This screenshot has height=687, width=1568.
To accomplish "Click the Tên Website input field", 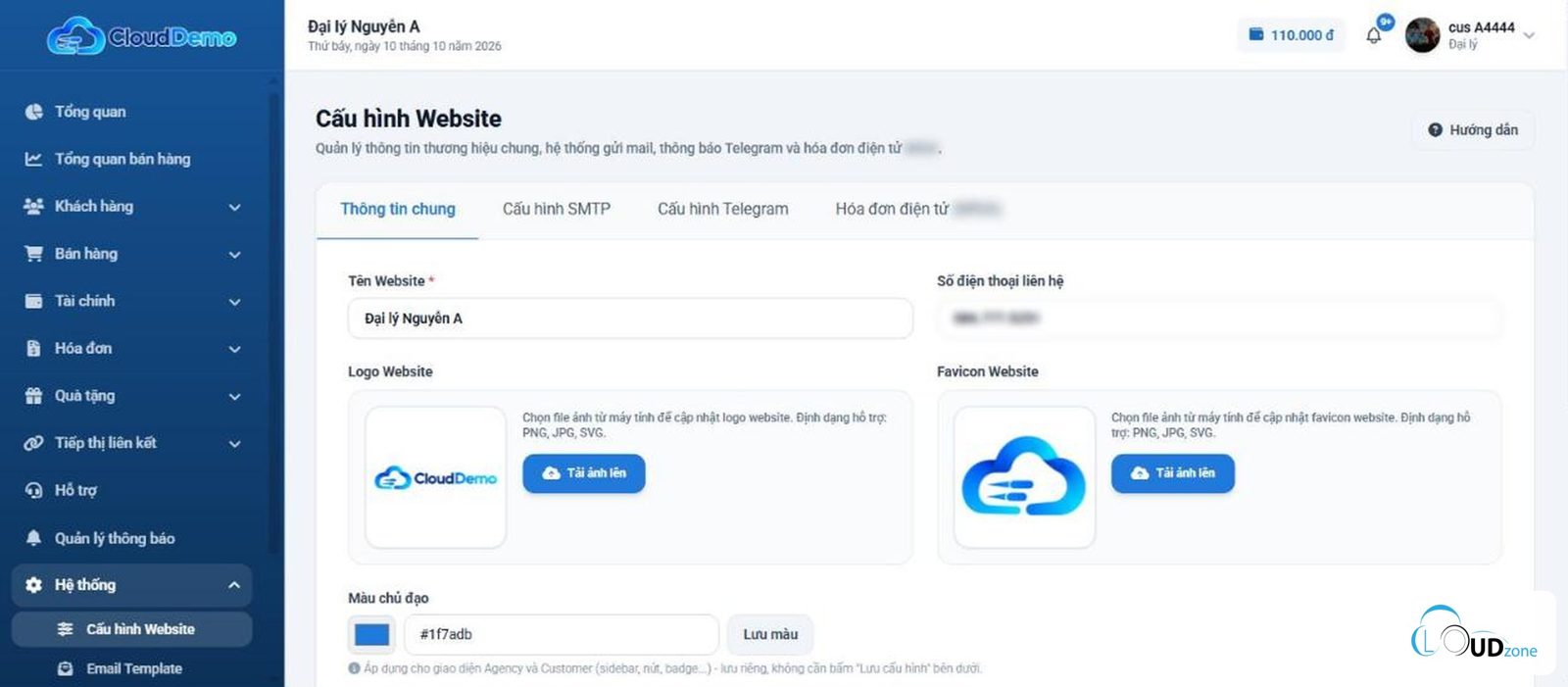I will (x=630, y=319).
